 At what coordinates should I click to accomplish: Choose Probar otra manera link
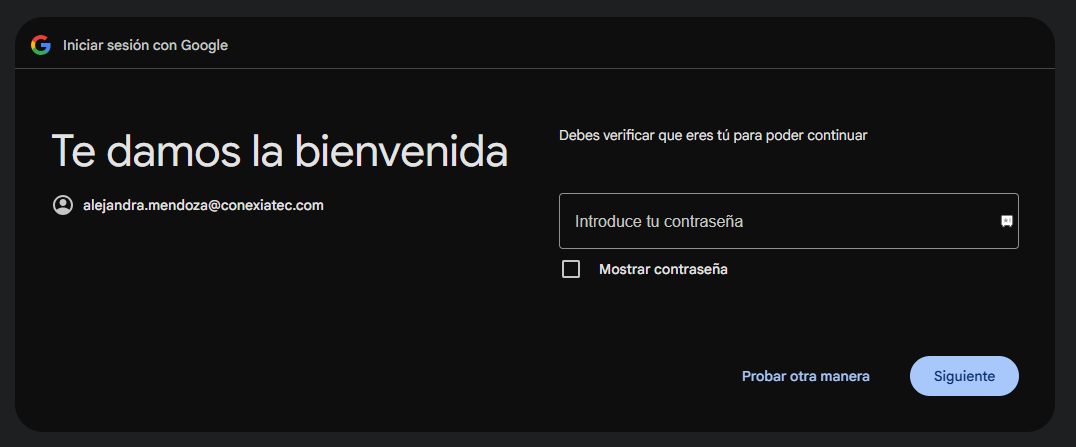806,376
